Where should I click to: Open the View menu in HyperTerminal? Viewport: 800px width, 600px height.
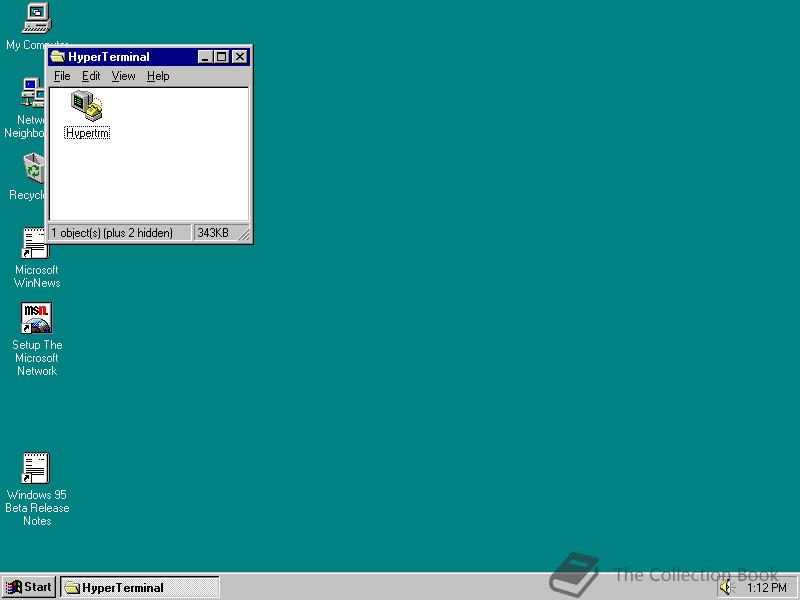click(x=123, y=76)
